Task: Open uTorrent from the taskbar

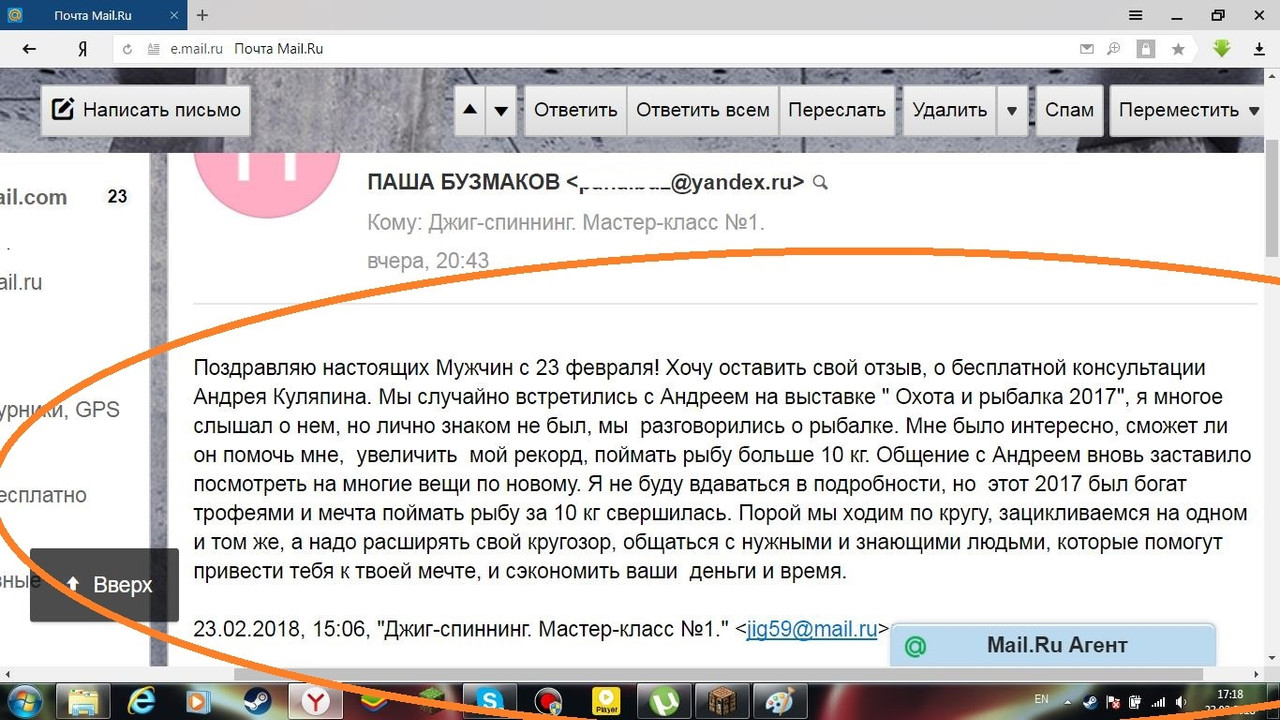Action: pyautogui.click(x=663, y=701)
